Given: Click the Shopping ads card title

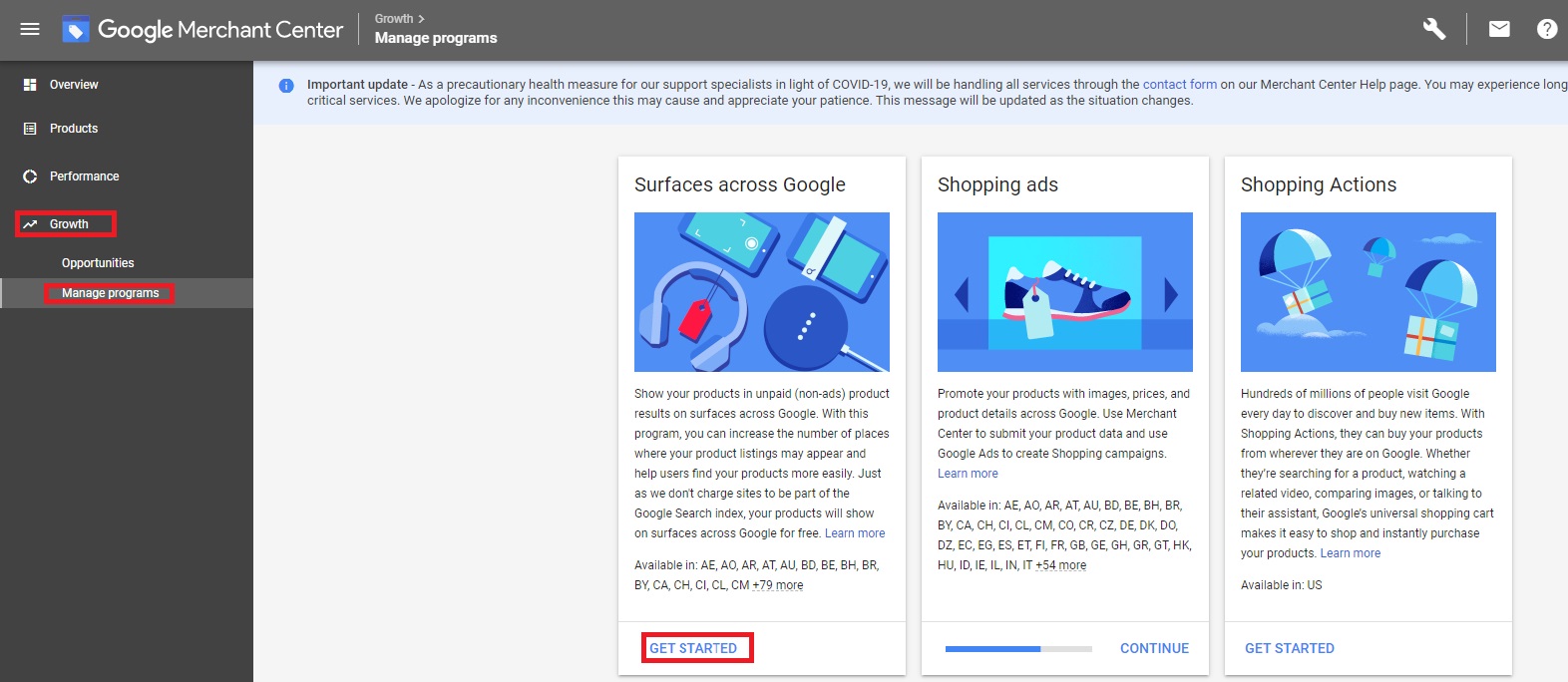Looking at the screenshot, I should (x=997, y=184).
